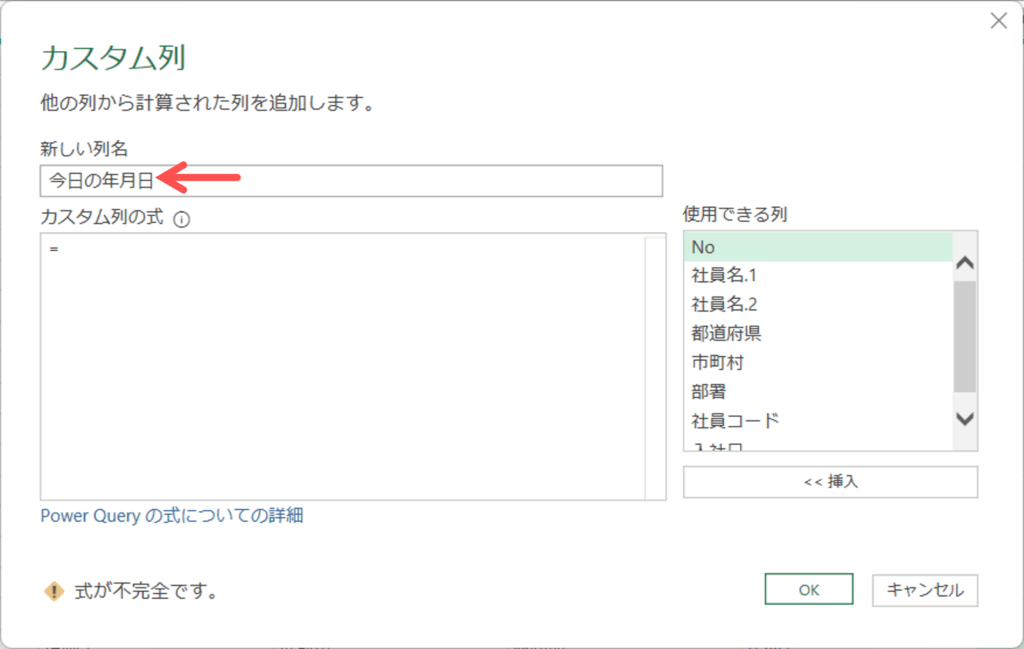Select No in the available columns list
1024x649 pixels.
point(817,247)
